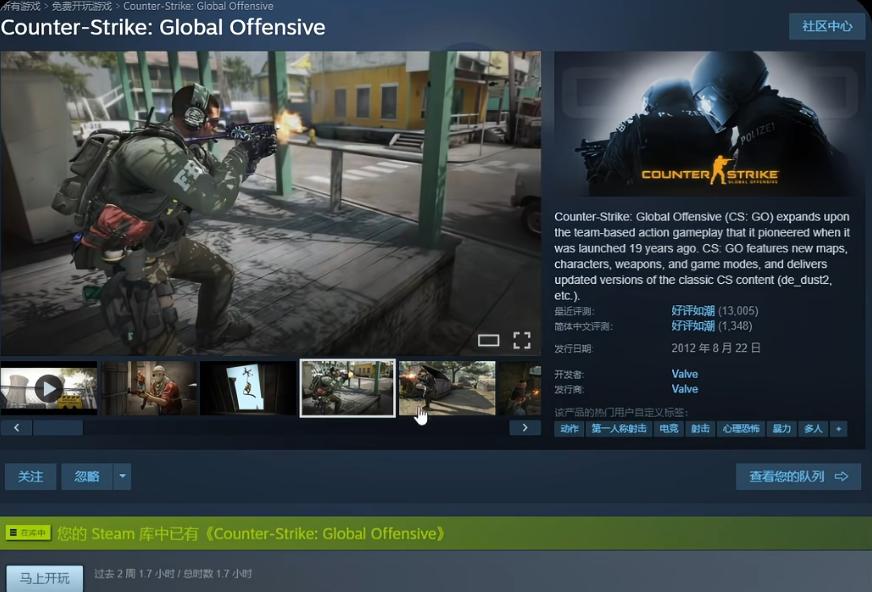Select the terrorist with rifle thumbnail
The image size is (872, 592).
coord(149,388)
